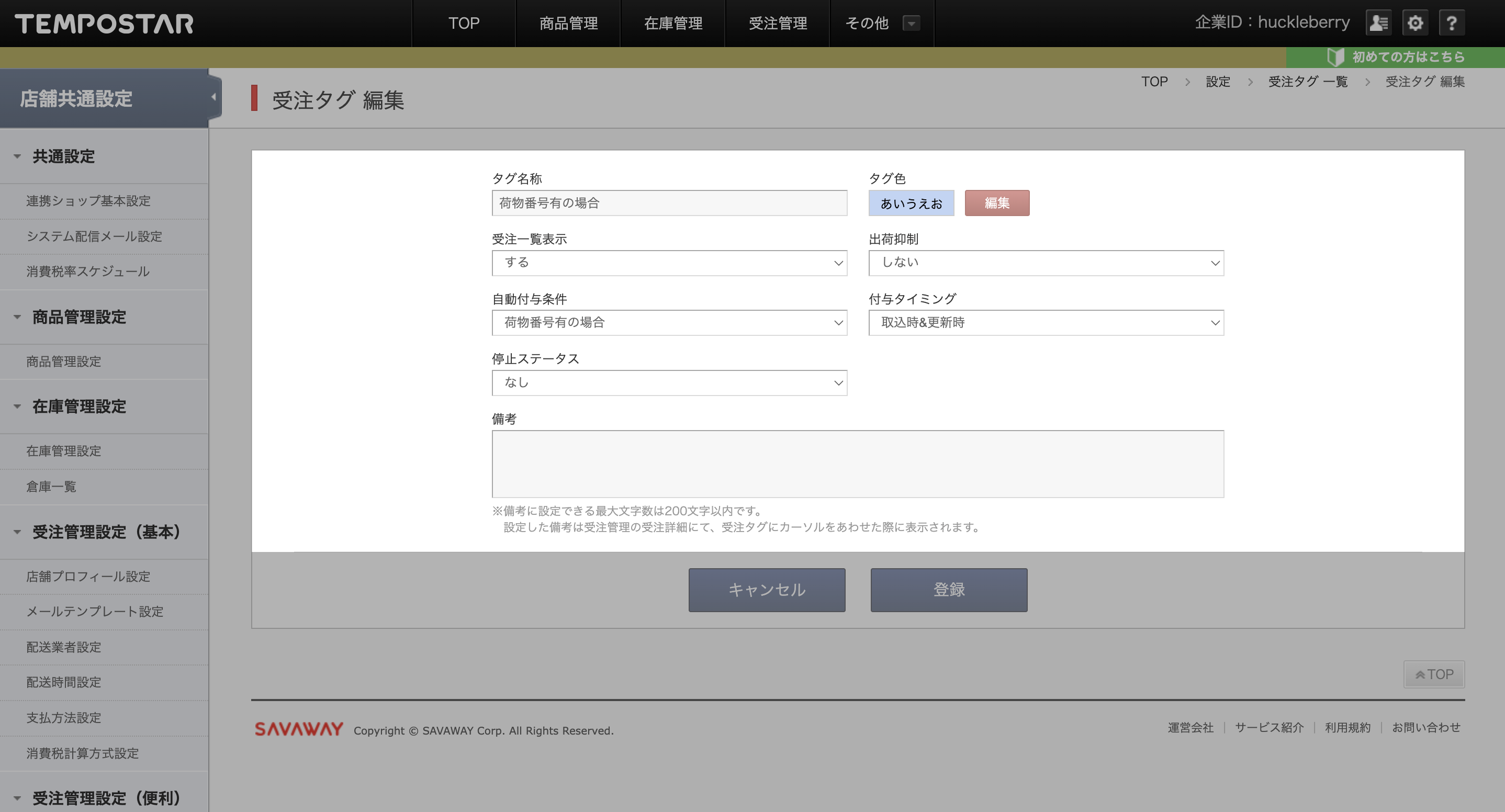Open settings via the gear icon
The width and height of the screenshot is (1505, 812).
point(1415,23)
